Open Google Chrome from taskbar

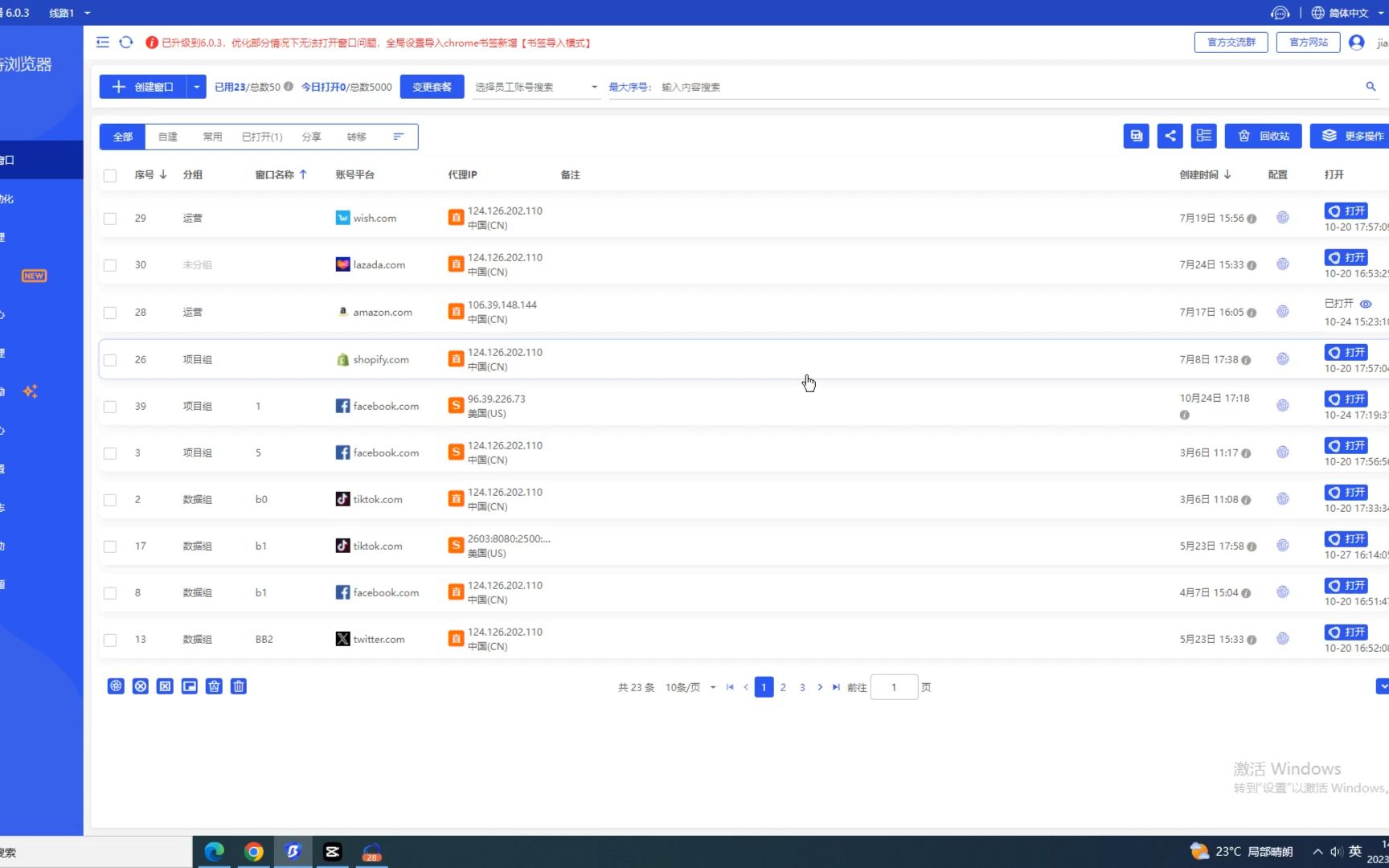(x=253, y=852)
